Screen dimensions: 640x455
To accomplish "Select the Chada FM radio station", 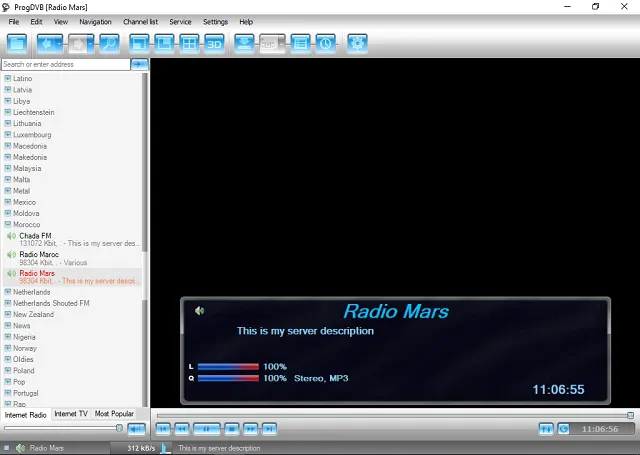I will click(35, 236).
